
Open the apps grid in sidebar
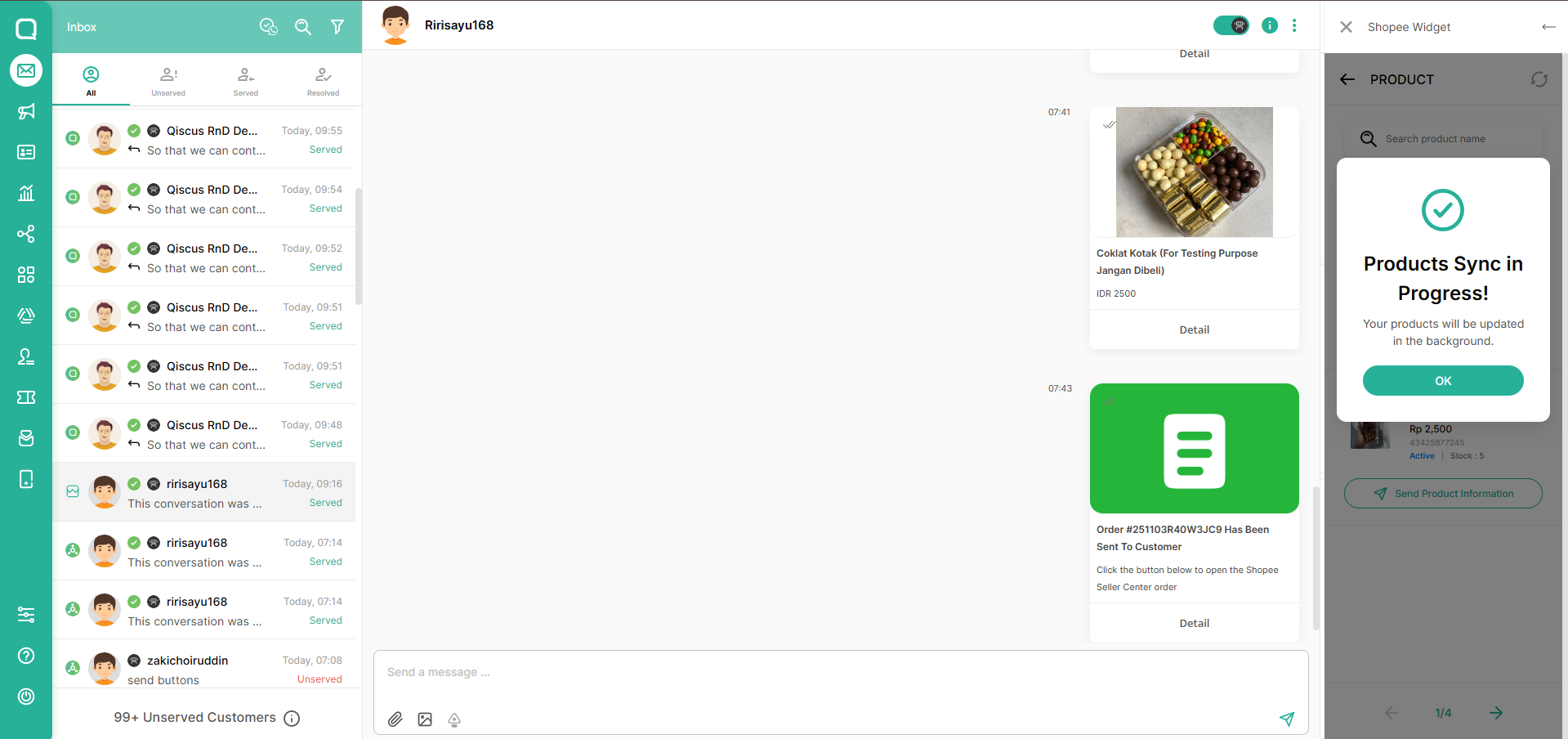tap(26, 275)
